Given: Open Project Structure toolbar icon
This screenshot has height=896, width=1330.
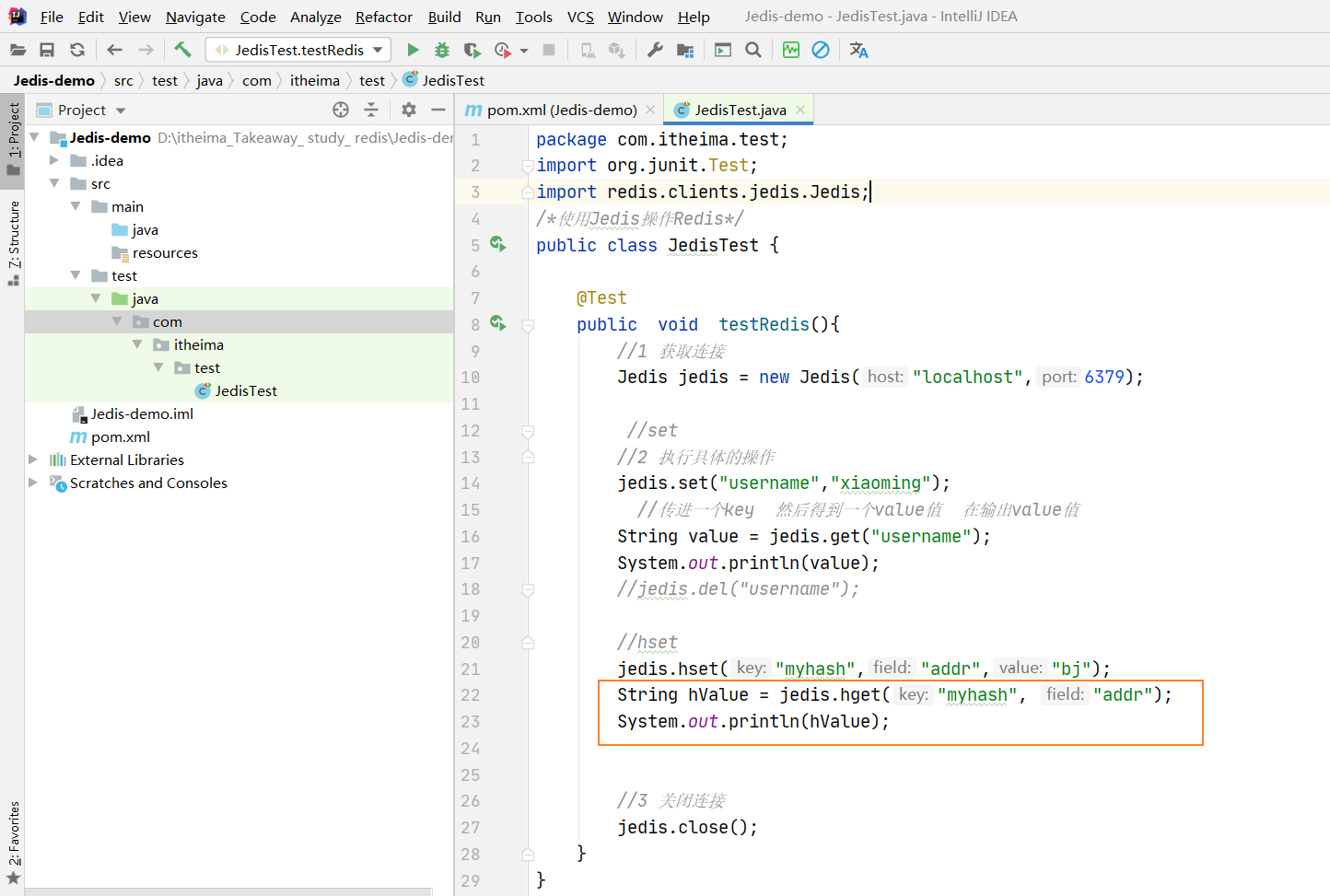Looking at the screenshot, I should coord(684,50).
